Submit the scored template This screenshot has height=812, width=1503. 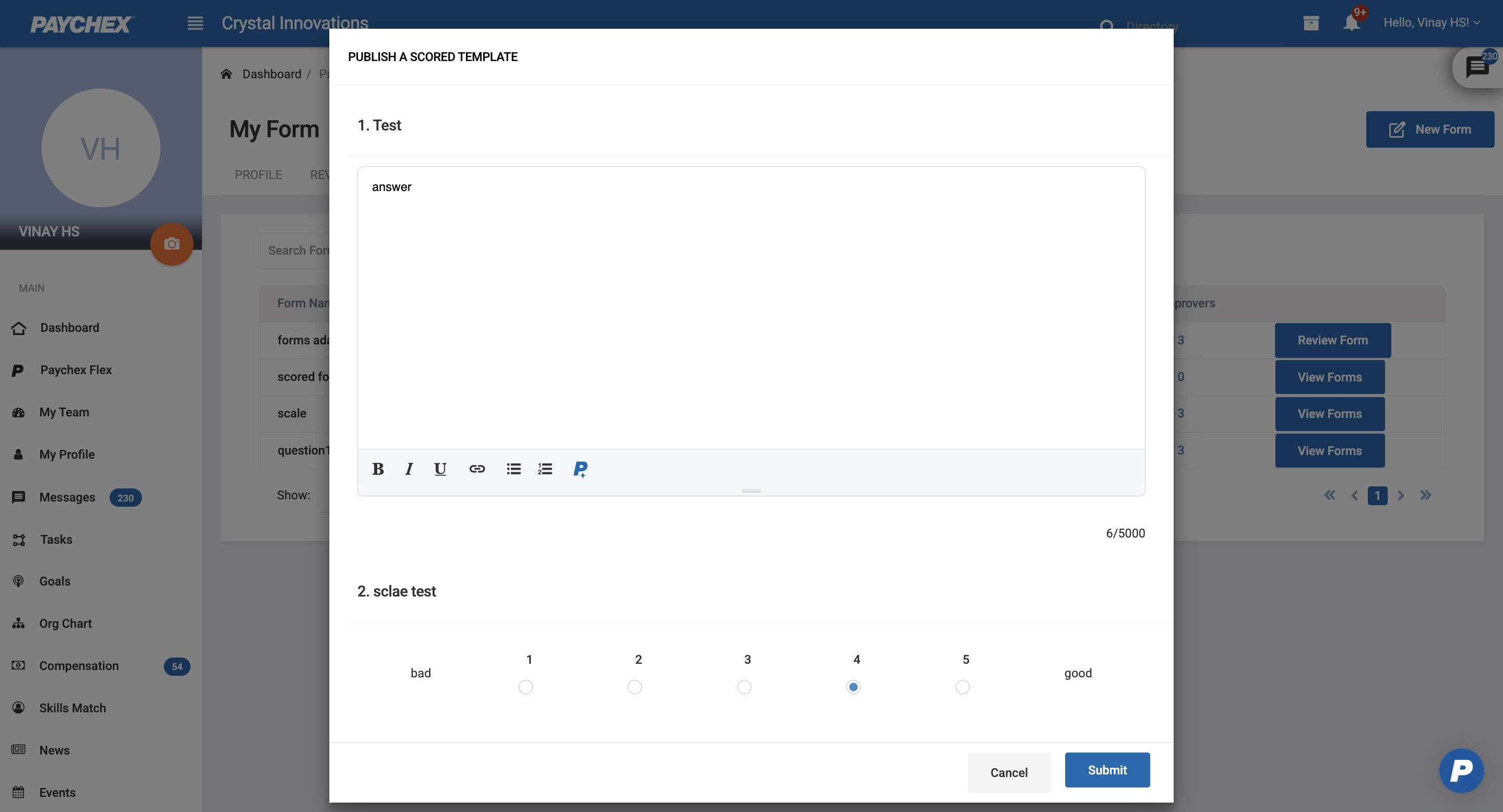pos(1107,770)
